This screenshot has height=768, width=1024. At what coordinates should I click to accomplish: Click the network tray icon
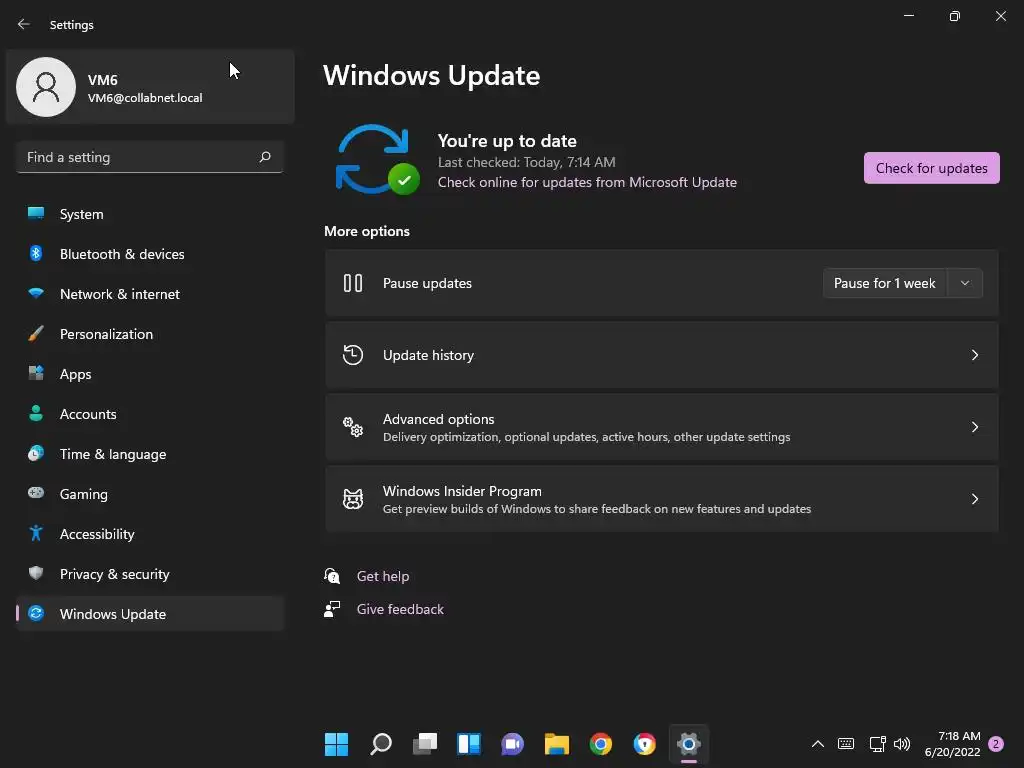877,744
